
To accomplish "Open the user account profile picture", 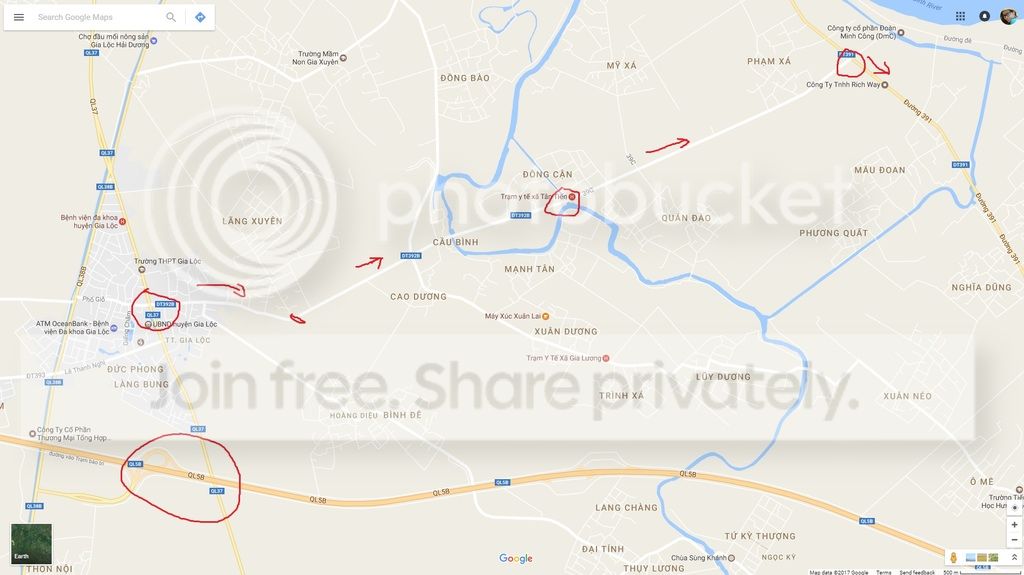I will pos(1009,16).
